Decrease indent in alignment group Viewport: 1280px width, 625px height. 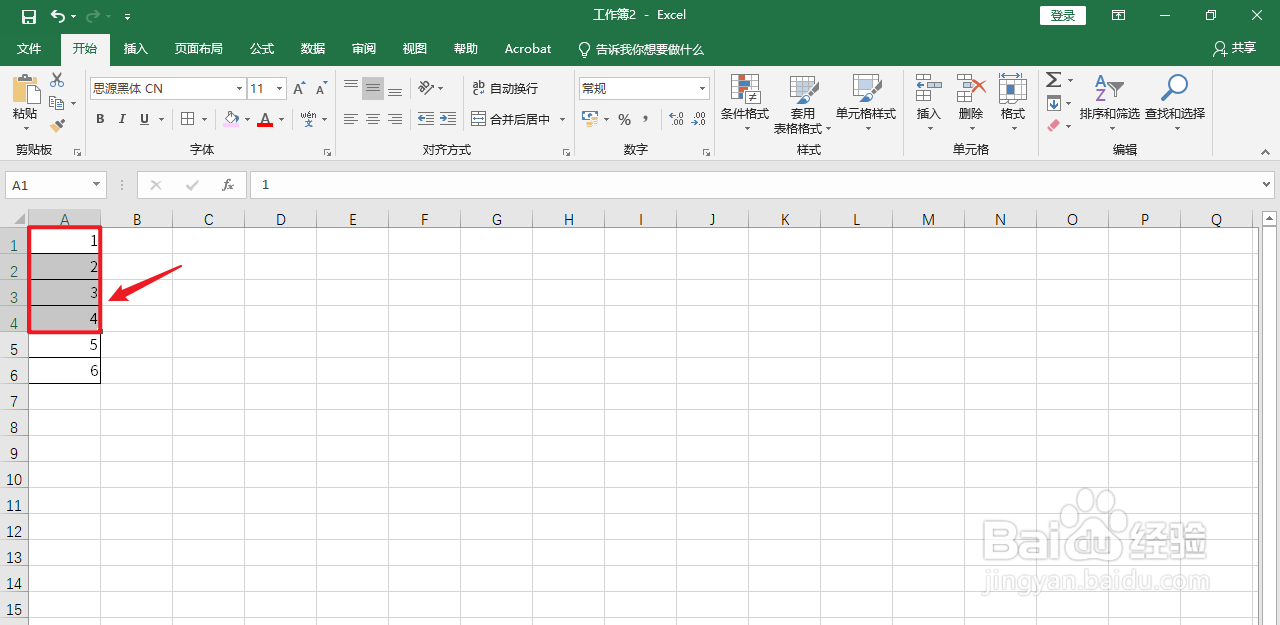[426, 119]
